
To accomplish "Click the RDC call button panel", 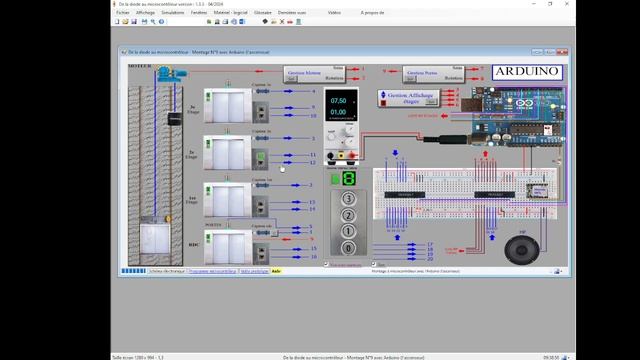I will click(x=261, y=253).
